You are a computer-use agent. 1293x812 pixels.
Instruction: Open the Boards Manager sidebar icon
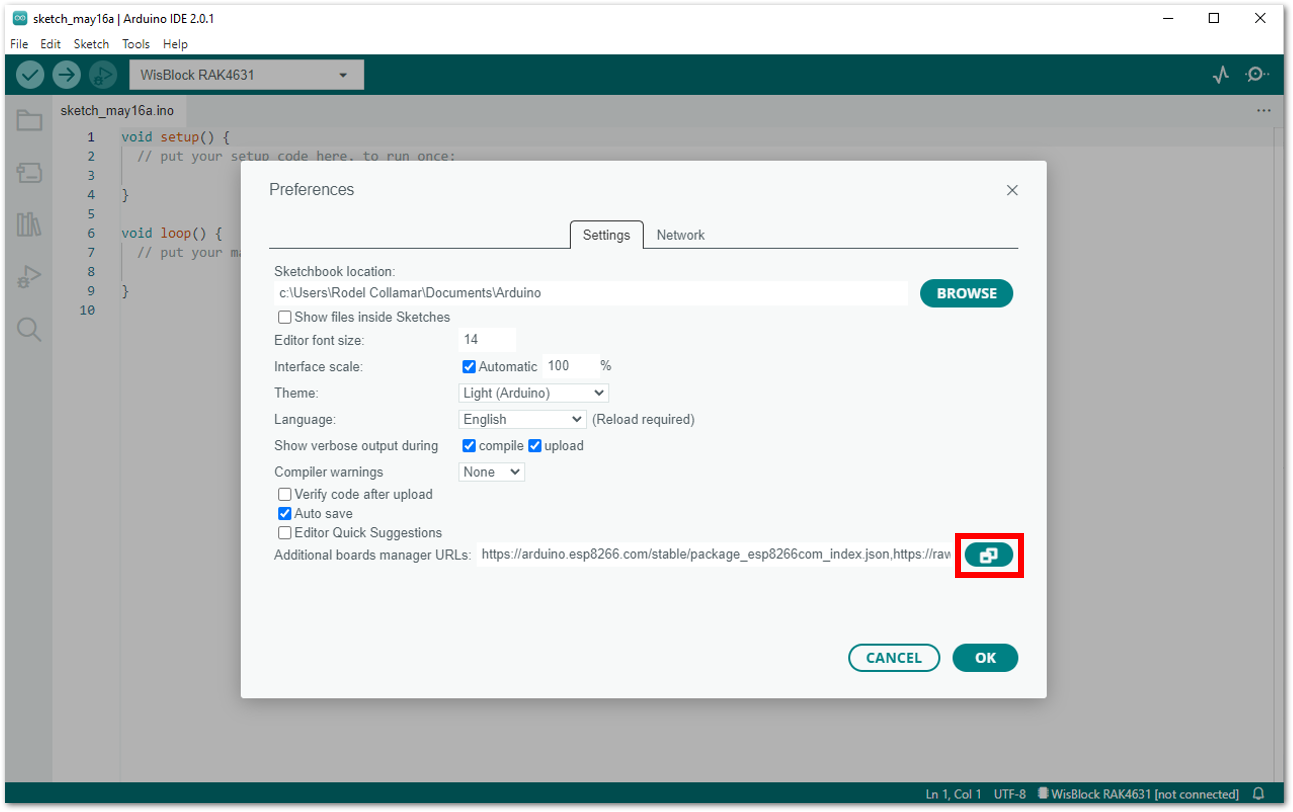coord(29,173)
